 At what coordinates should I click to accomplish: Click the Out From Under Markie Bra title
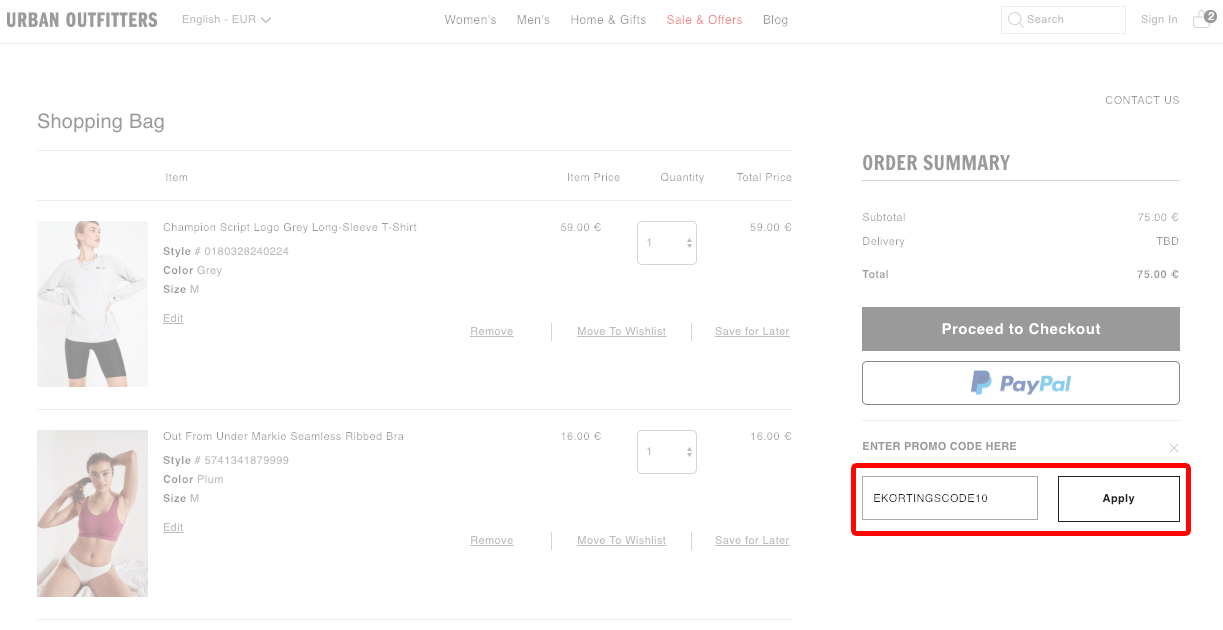point(283,436)
